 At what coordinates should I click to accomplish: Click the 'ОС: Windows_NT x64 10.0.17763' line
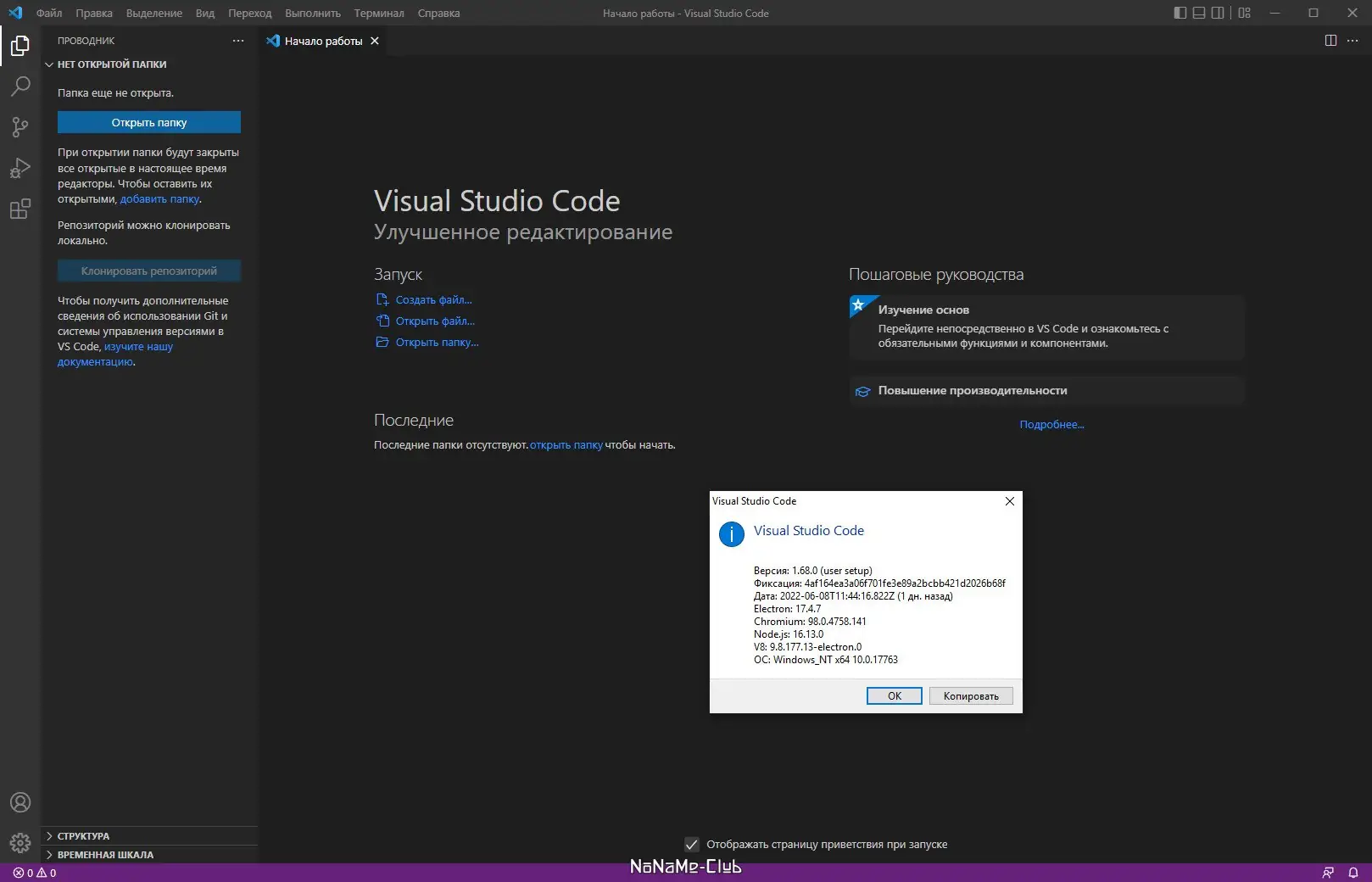[x=826, y=660]
